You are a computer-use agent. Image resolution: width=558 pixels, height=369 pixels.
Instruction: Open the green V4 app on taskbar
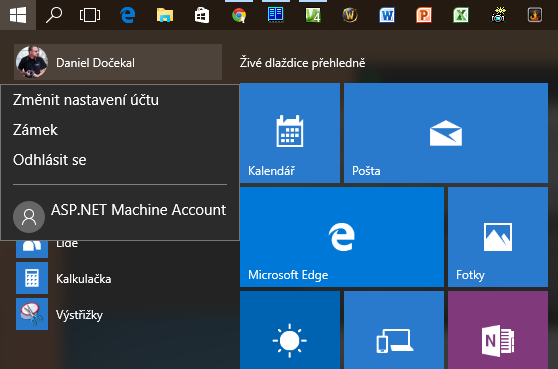coord(313,15)
